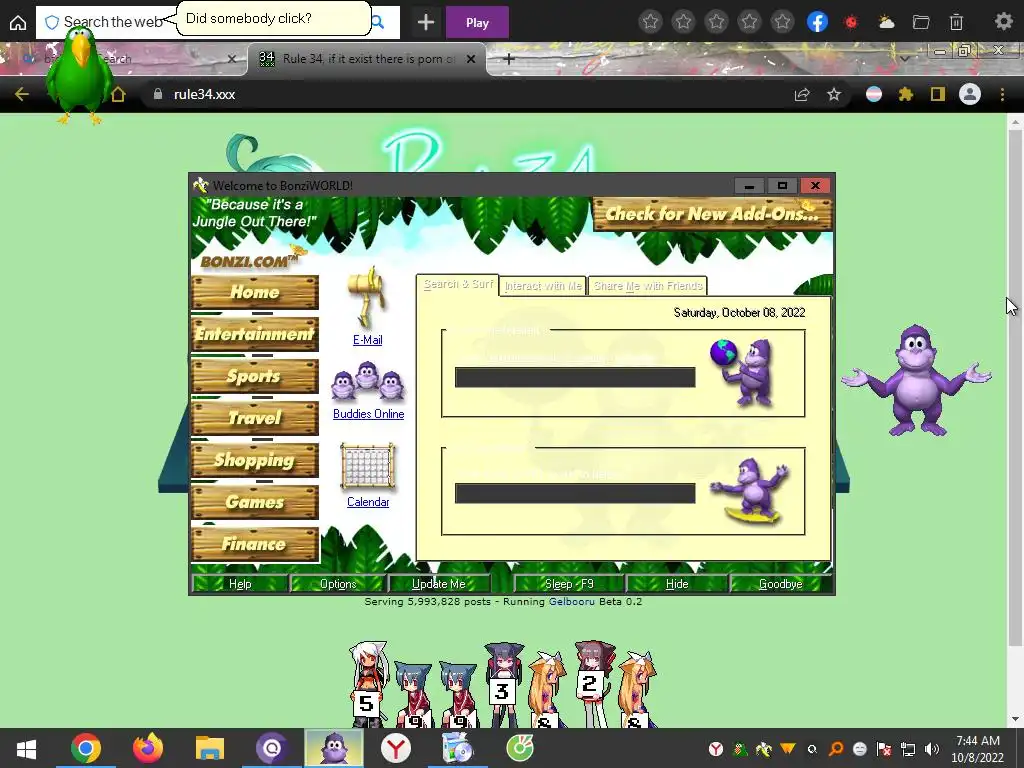The height and width of the screenshot is (768, 1024).
Task: Click the Update Me button
Action: 438,584
